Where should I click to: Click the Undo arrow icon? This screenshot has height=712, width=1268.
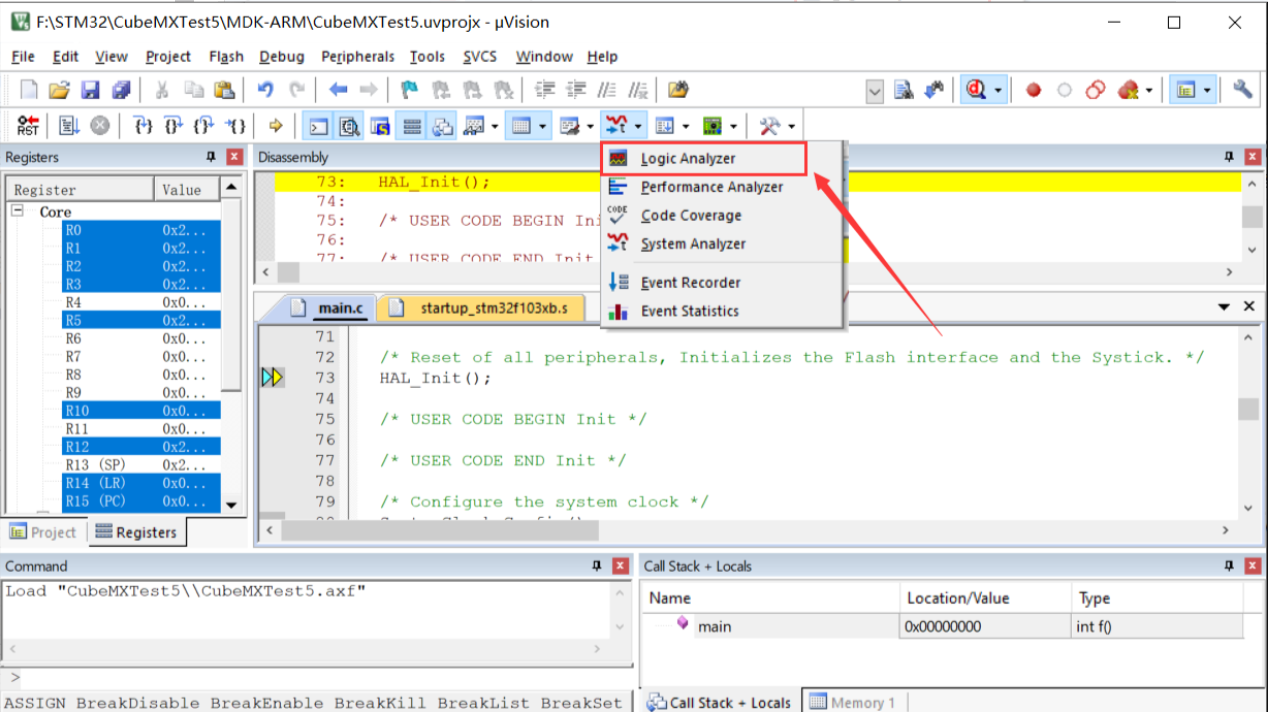tap(265, 90)
